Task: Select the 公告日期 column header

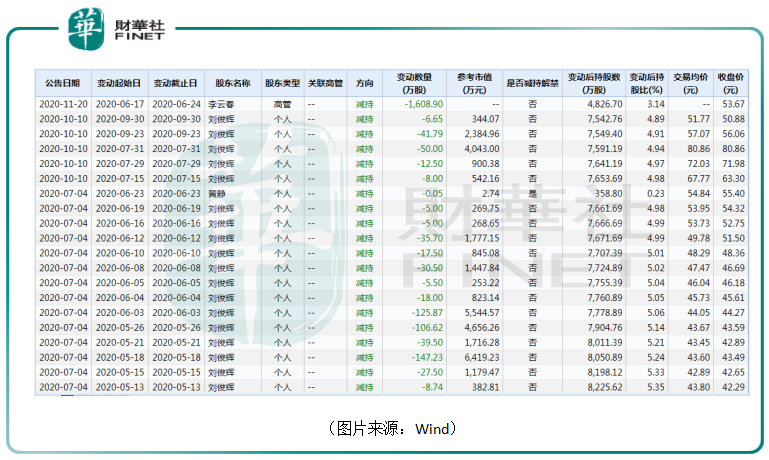Action: (63, 83)
